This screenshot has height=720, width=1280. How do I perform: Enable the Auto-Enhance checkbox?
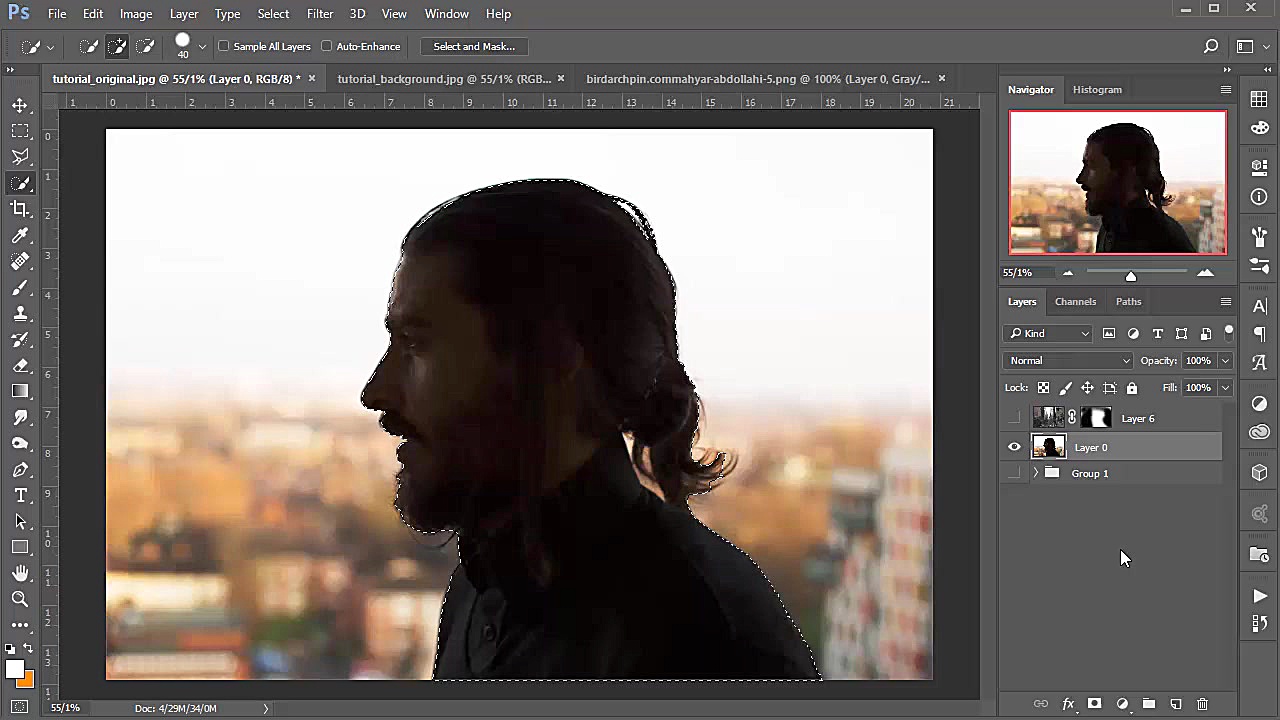click(x=327, y=46)
